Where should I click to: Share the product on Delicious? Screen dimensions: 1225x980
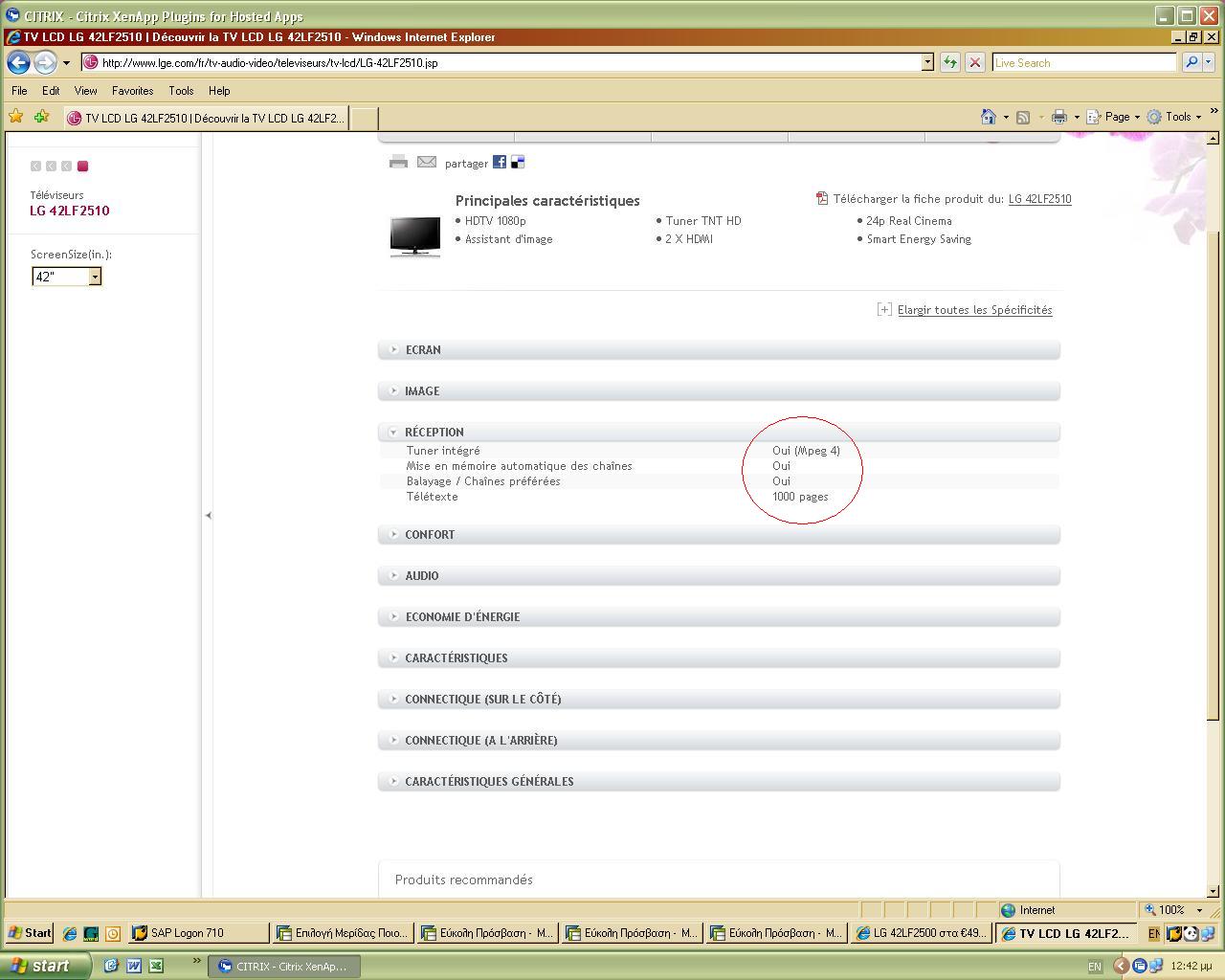click(x=518, y=162)
